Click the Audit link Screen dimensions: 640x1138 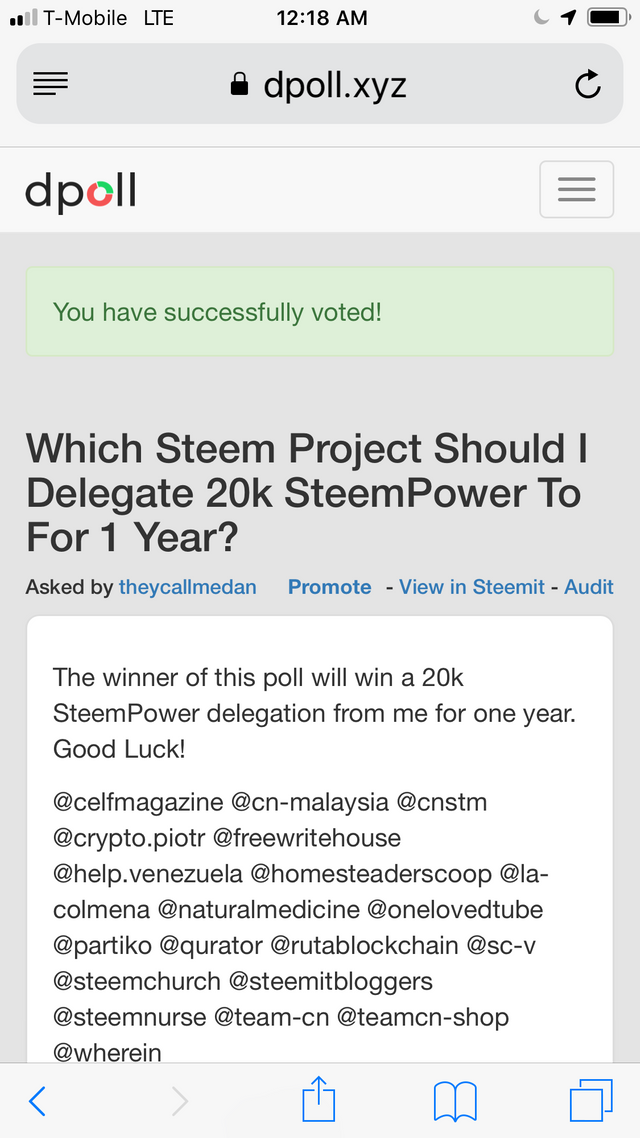coord(589,586)
